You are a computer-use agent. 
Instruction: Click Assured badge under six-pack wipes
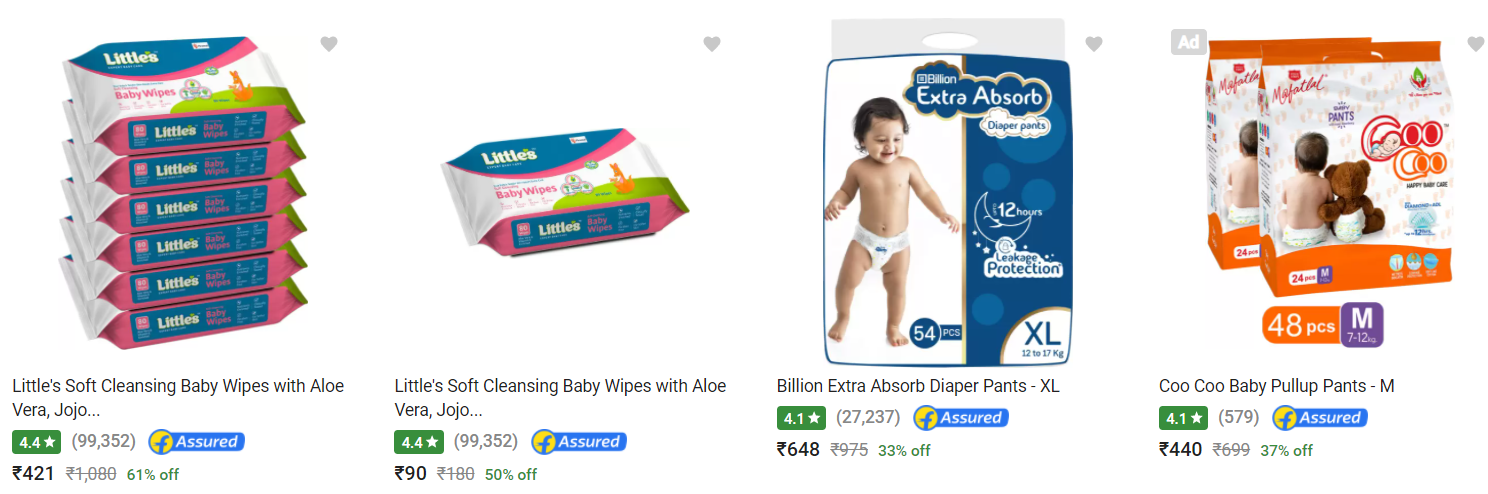197,441
